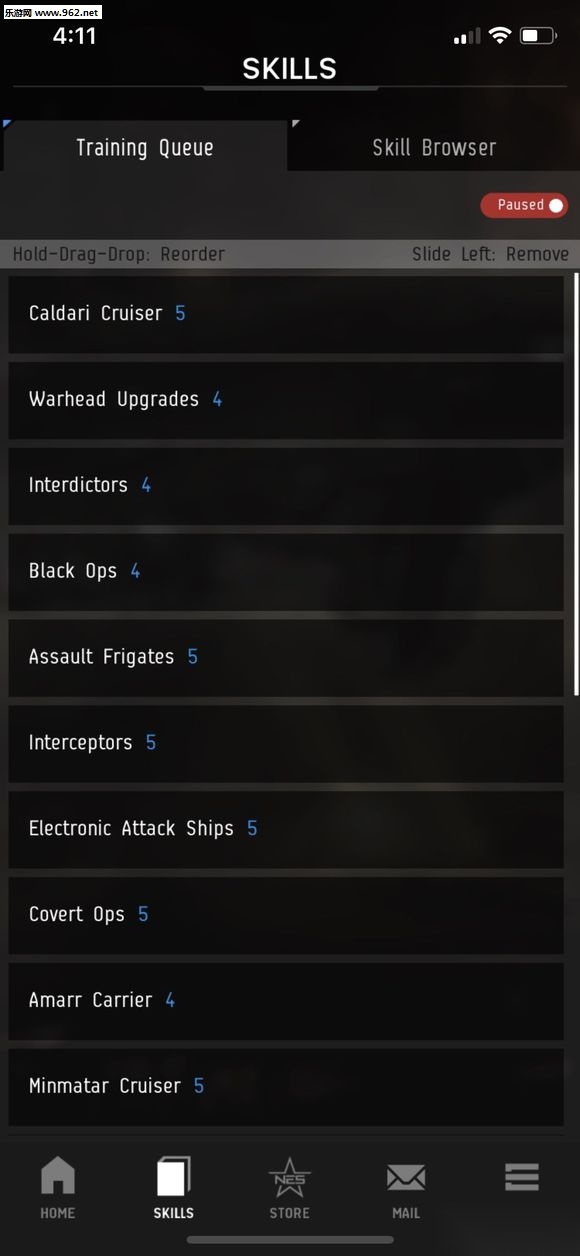
Task: Select Warhead Upgrades 4 in queue
Action: point(286,400)
